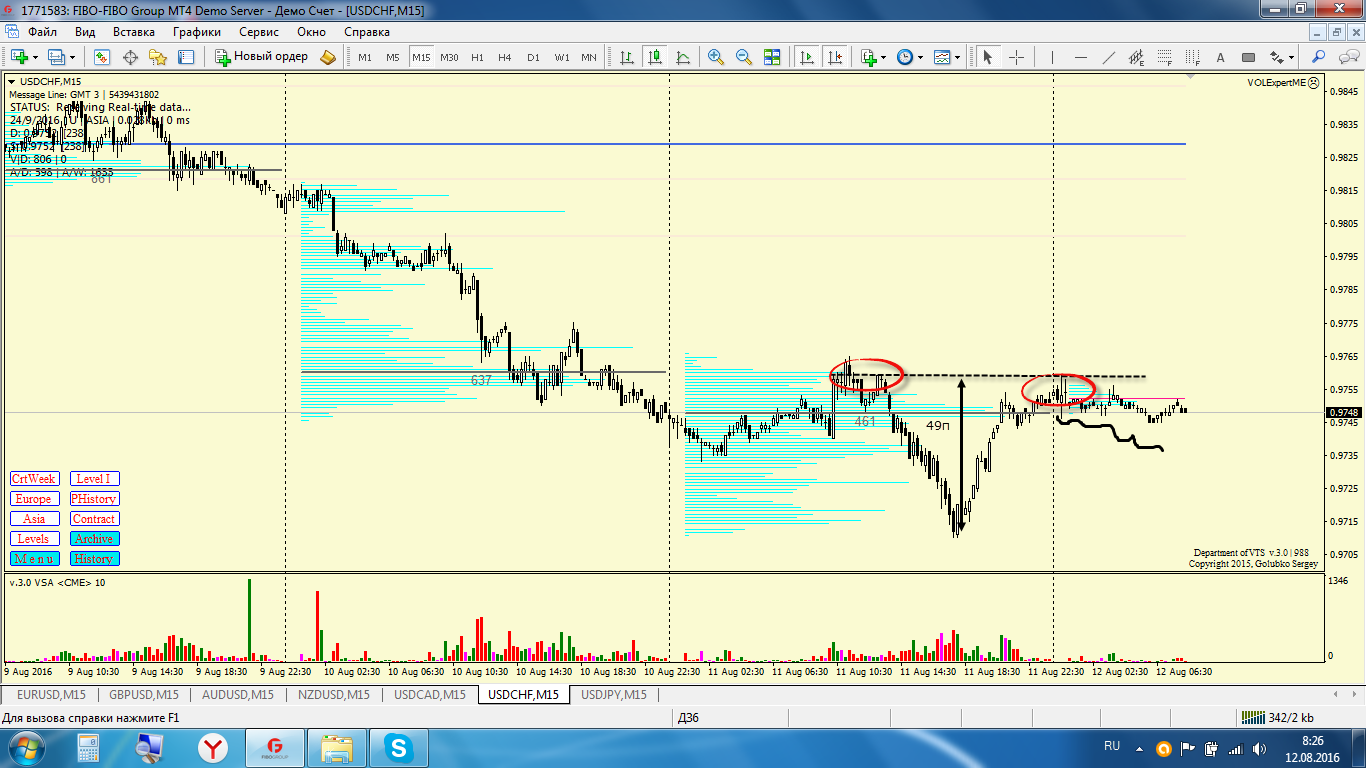Click the CrtWeek button on chart
The height and width of the screenshot is (768, 1366).
point(34,479)
